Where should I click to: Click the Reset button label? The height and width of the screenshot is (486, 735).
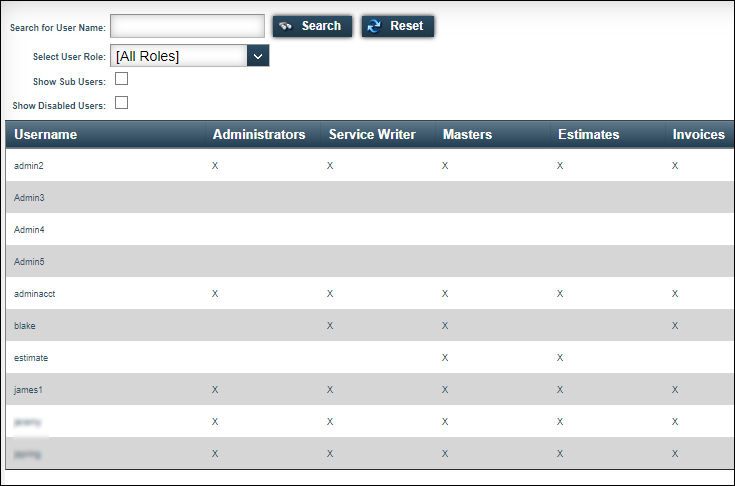406,26
